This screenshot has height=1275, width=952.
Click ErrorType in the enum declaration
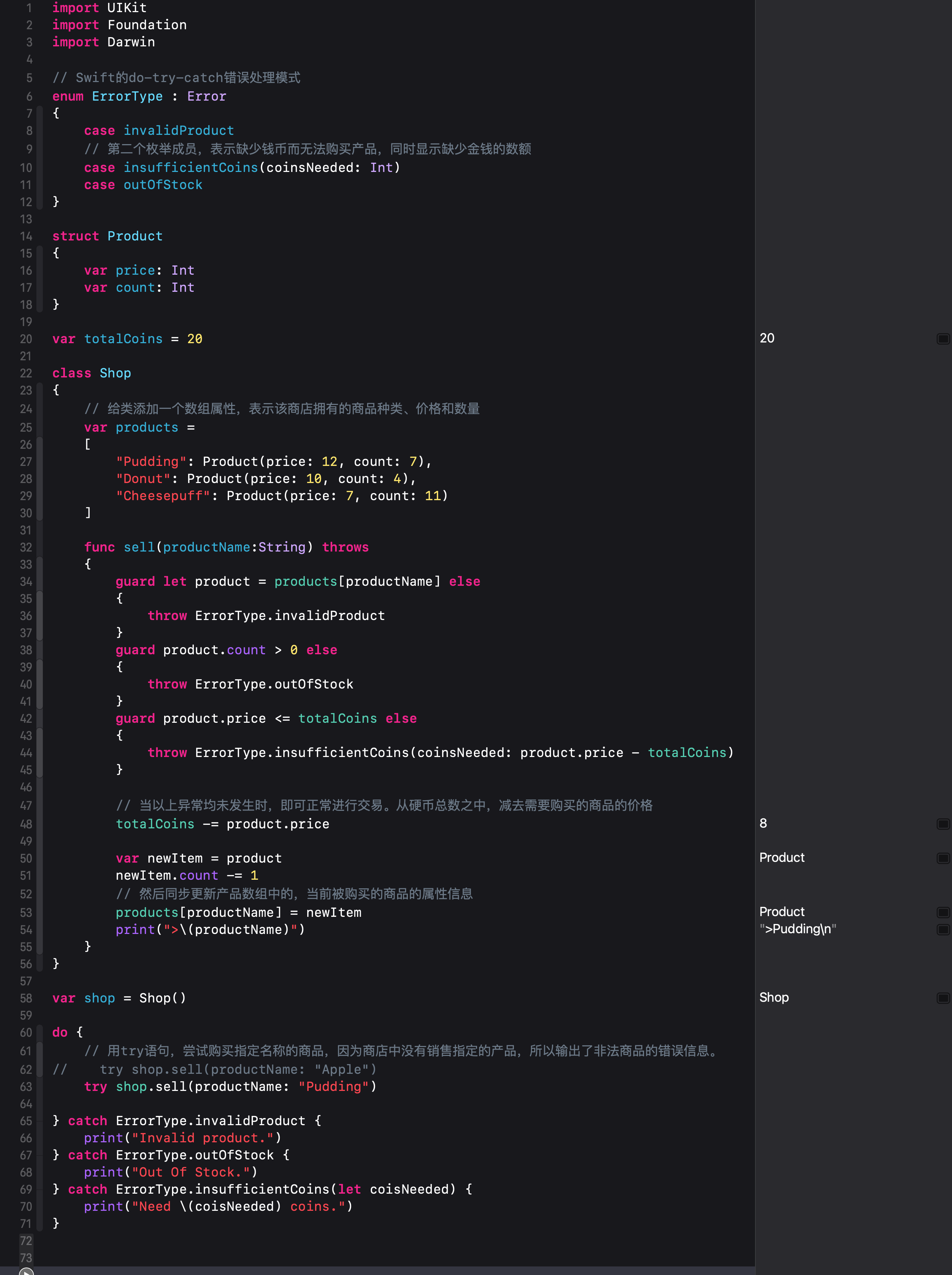[127, 96]
